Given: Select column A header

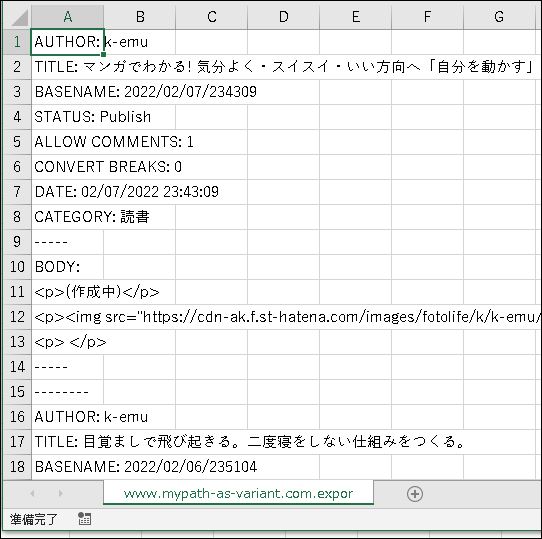Looking at the screenshot, I should [67, 17].
